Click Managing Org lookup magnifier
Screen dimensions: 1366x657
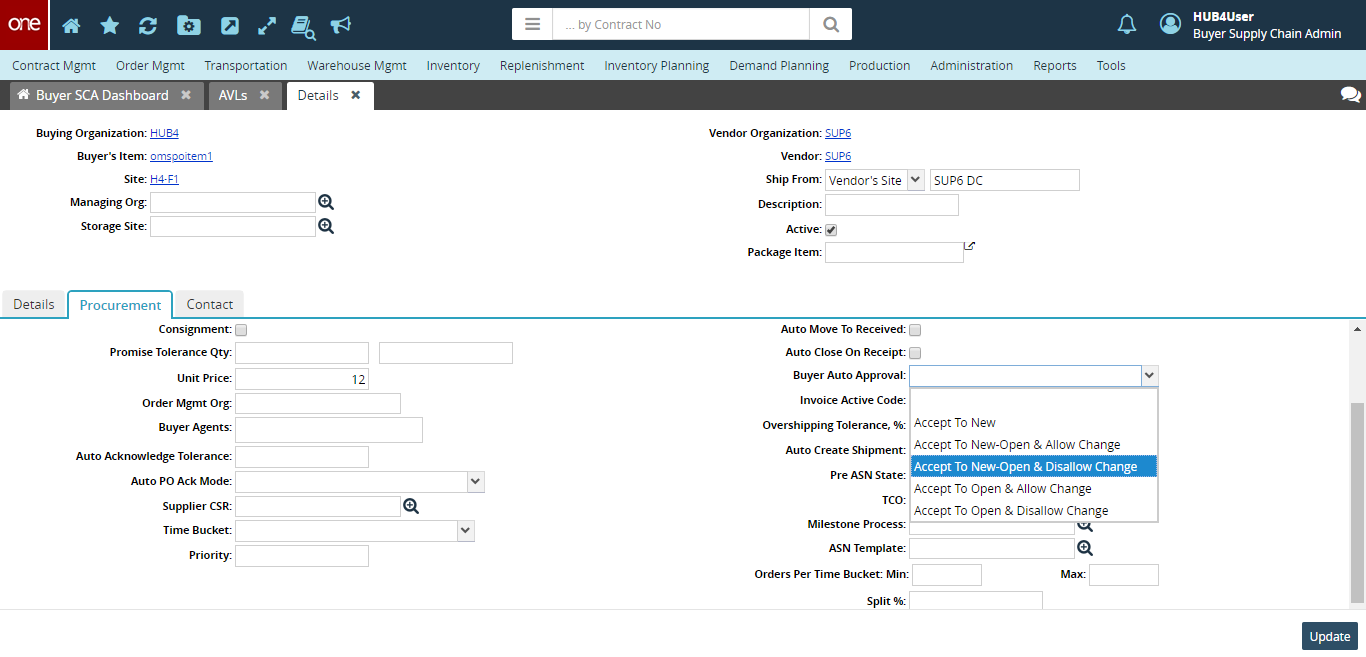pyautogui.click(x=326, y=202)
